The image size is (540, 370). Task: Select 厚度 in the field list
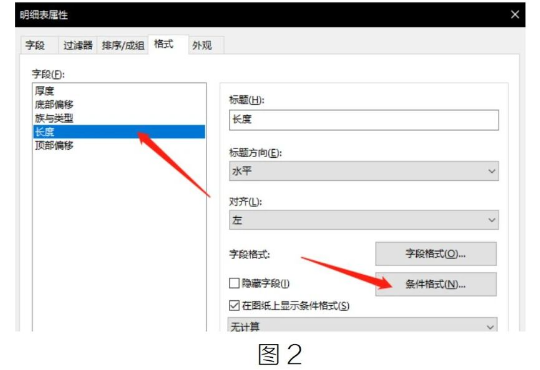click(119, 91)
